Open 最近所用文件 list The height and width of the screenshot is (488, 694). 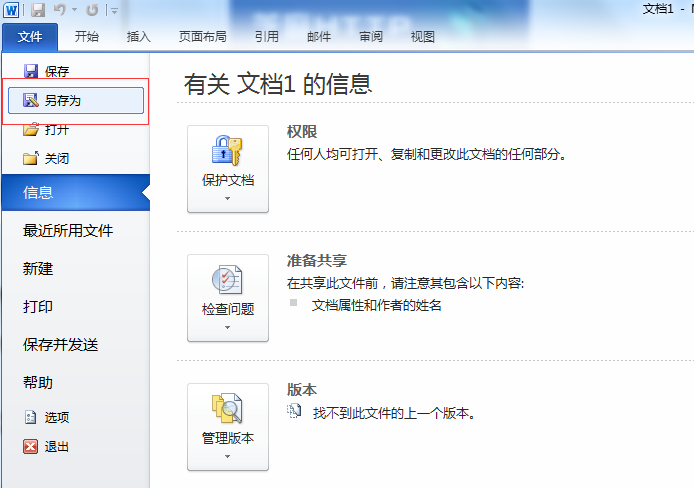pos(68,231)
